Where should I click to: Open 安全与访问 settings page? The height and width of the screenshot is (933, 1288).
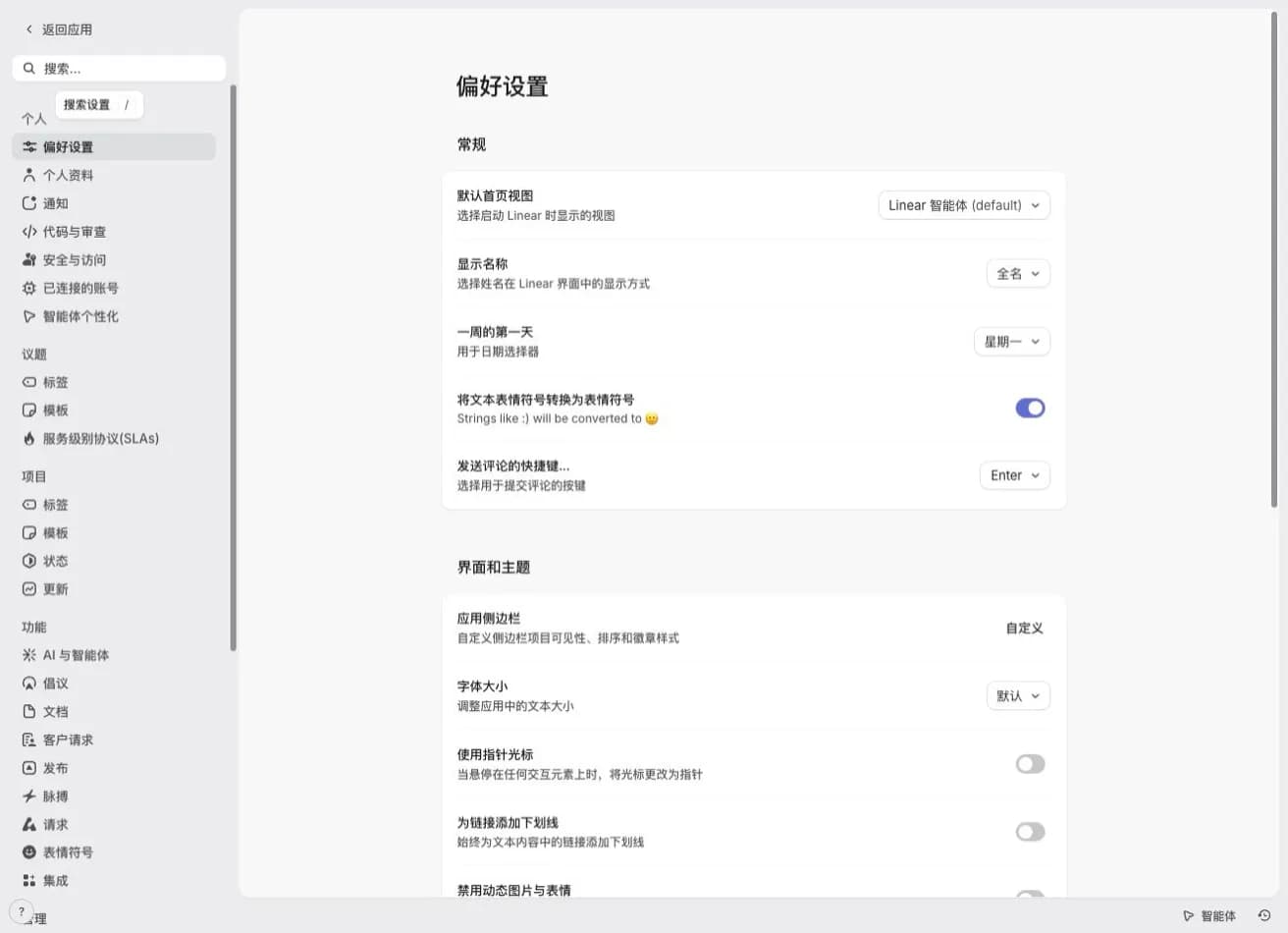click(x=114, y=260)
